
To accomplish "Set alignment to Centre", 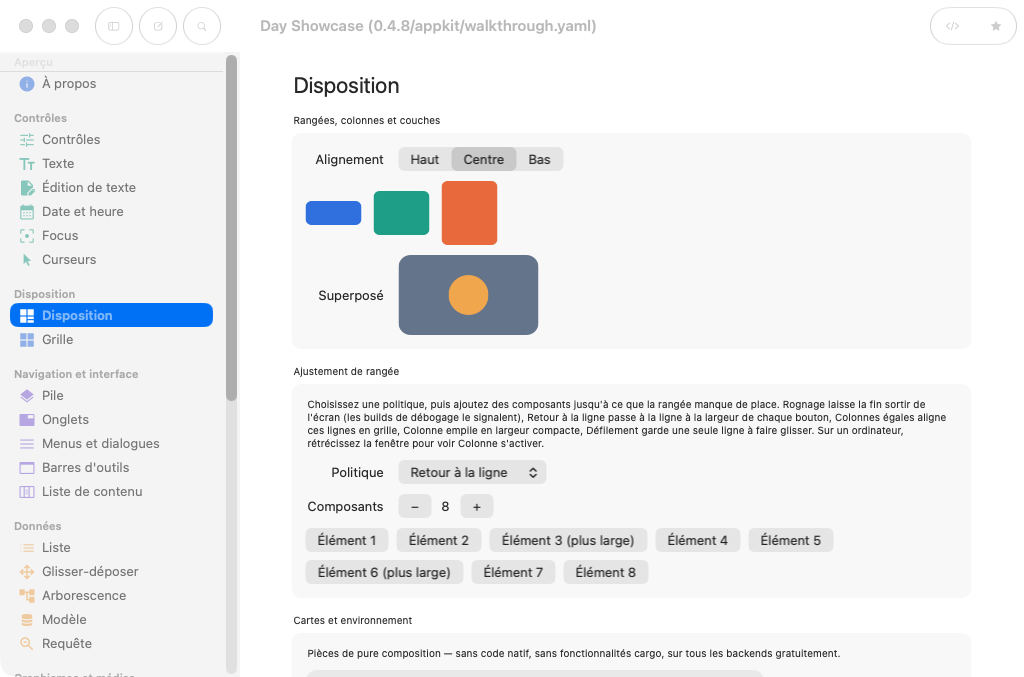I will [484, 159].
